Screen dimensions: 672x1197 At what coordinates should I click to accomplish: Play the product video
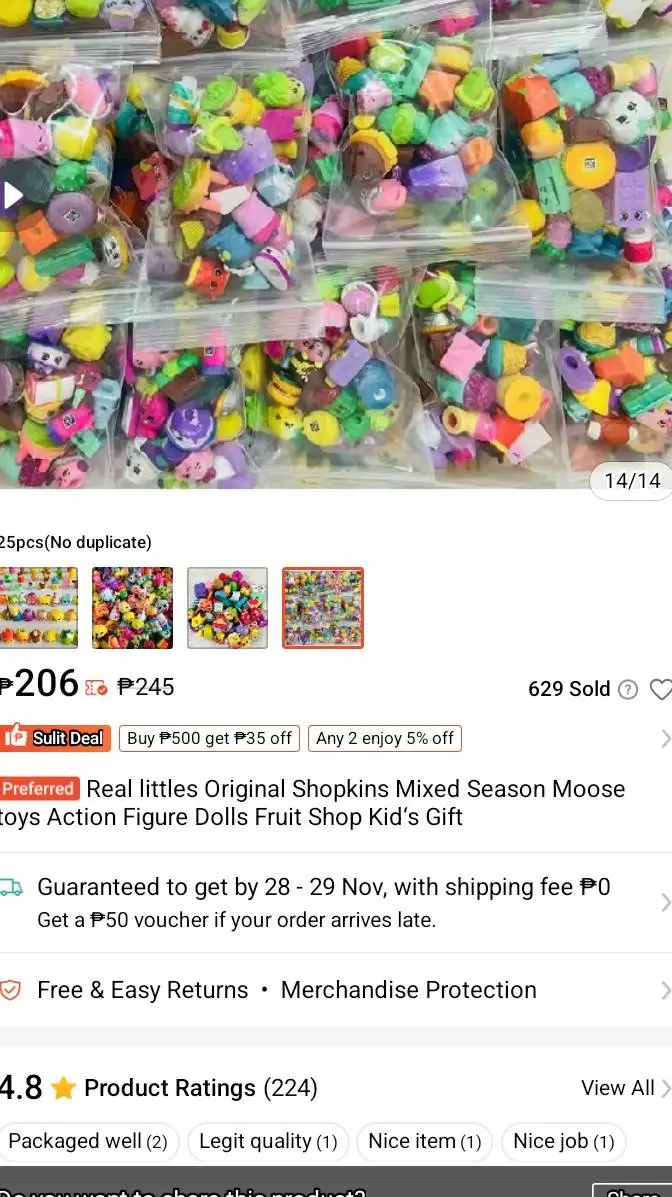pos(12,195)
